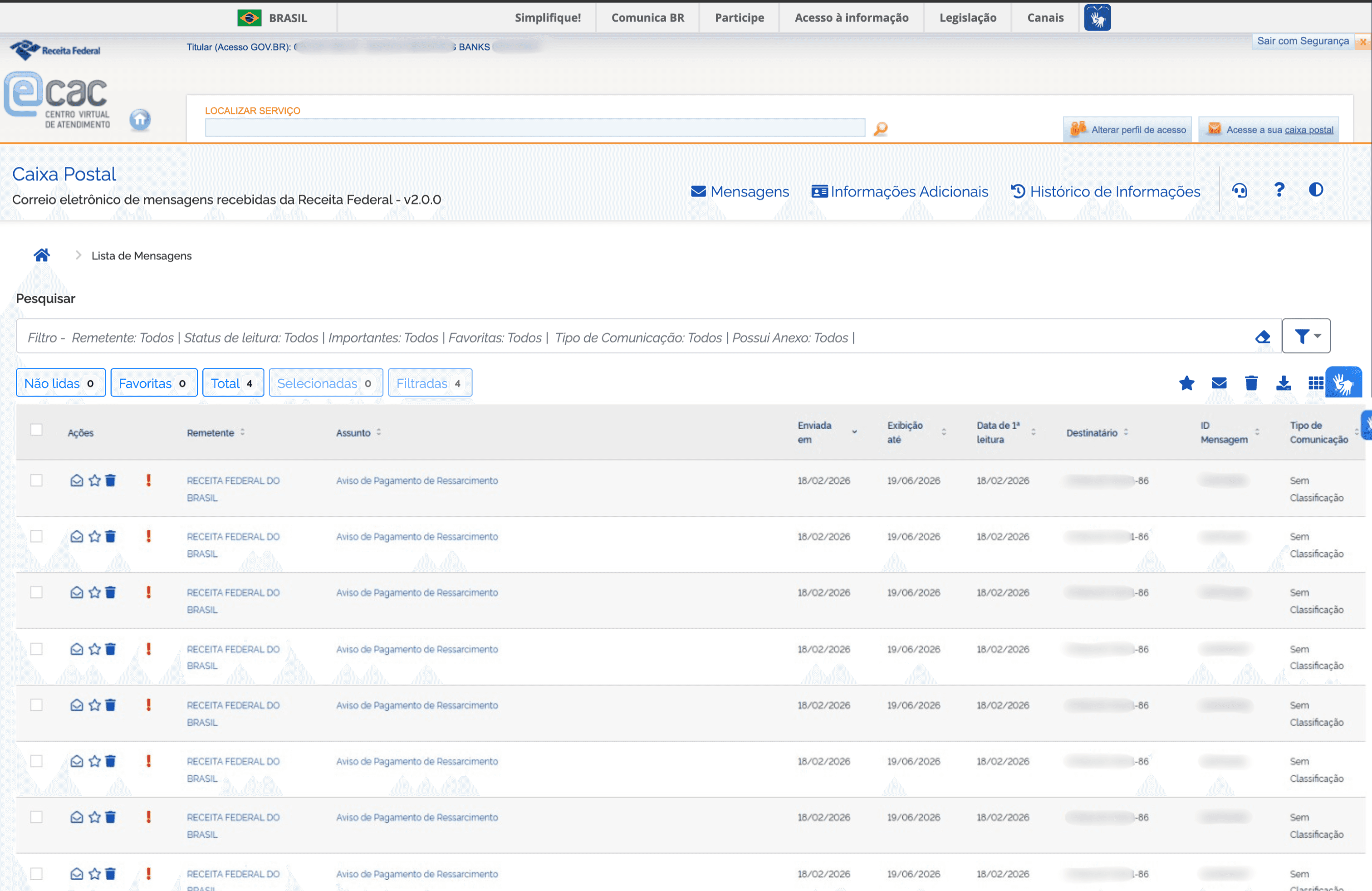Image resolution: width=1372 pixels, height=891 pixels.
Task: Open the filter dropdown funnel button
Action: click(1306, 336)
